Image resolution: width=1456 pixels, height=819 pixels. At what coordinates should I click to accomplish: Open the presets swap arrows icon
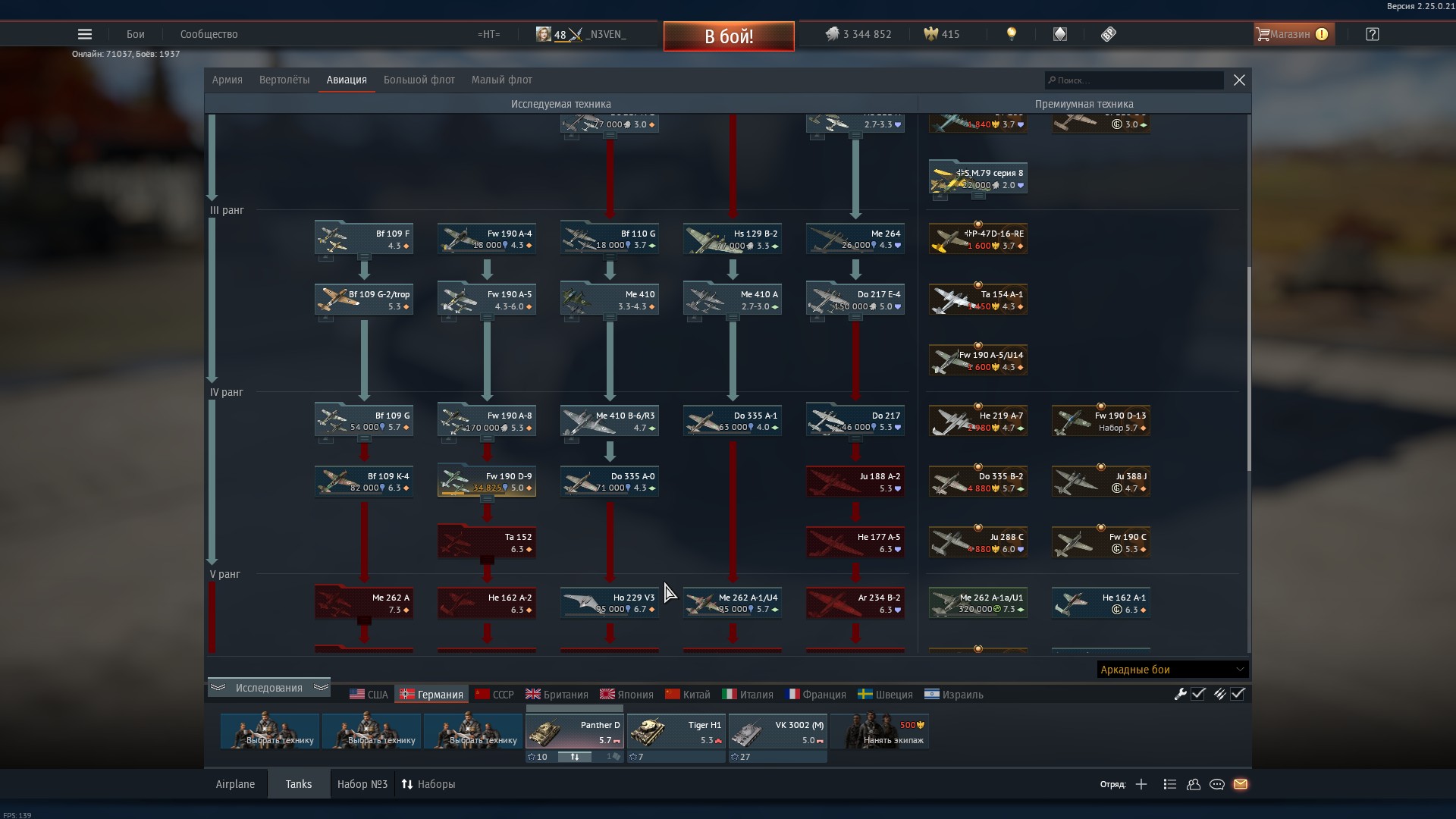click(x=407, y=784)
